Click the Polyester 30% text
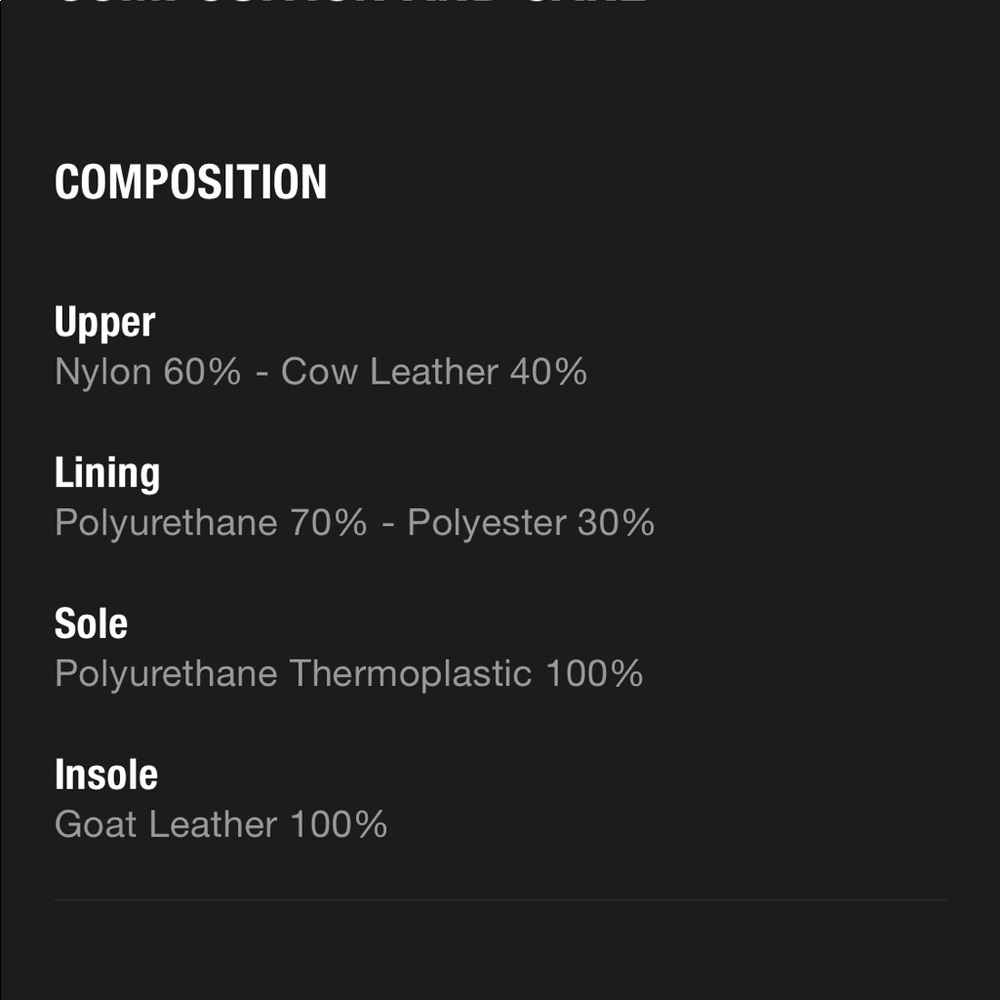This screenshot has height=1000, width=1000. click(x=530, y=523)
